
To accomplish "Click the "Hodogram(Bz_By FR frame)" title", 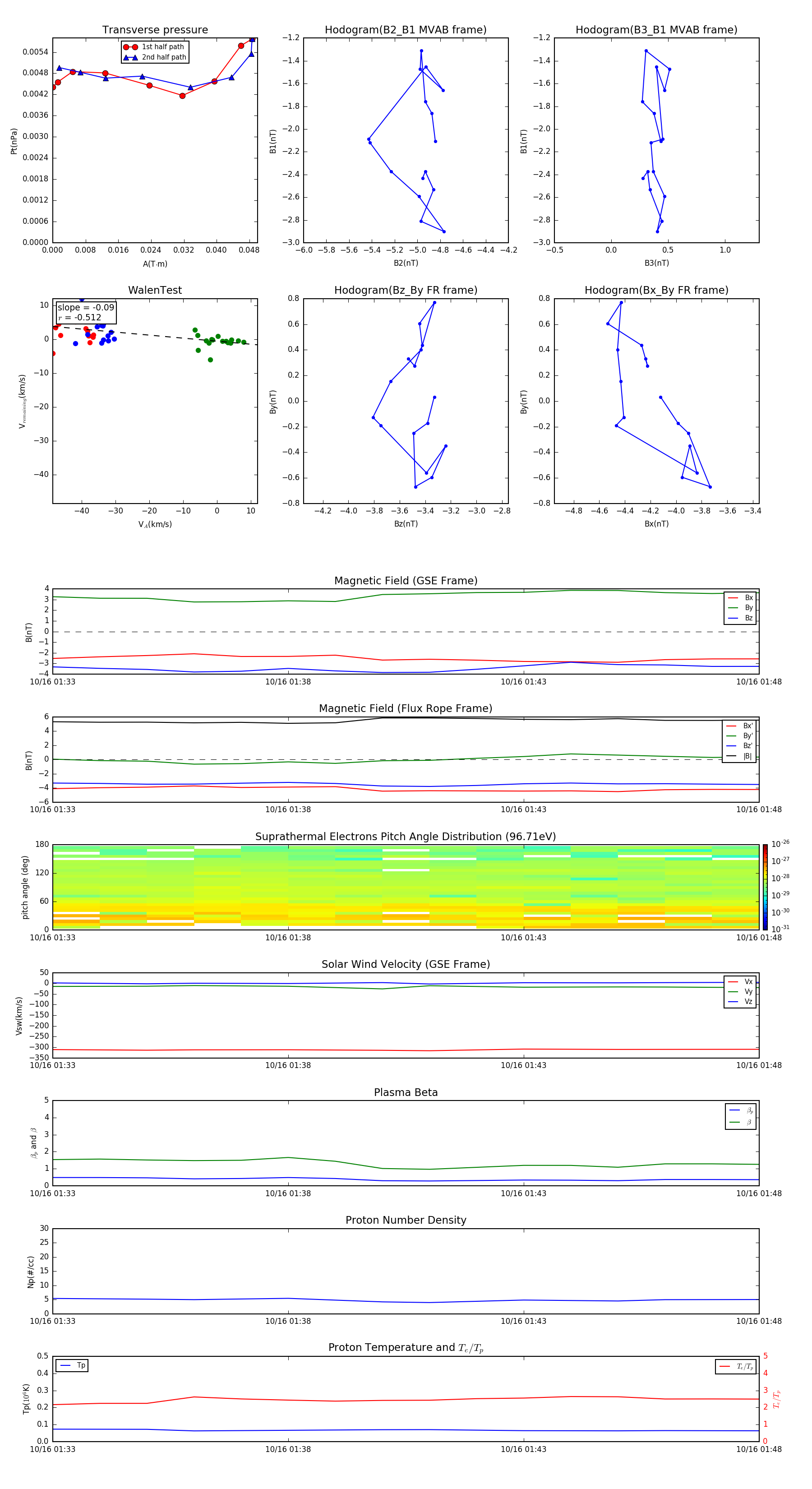I will click(x=406, y=290).
